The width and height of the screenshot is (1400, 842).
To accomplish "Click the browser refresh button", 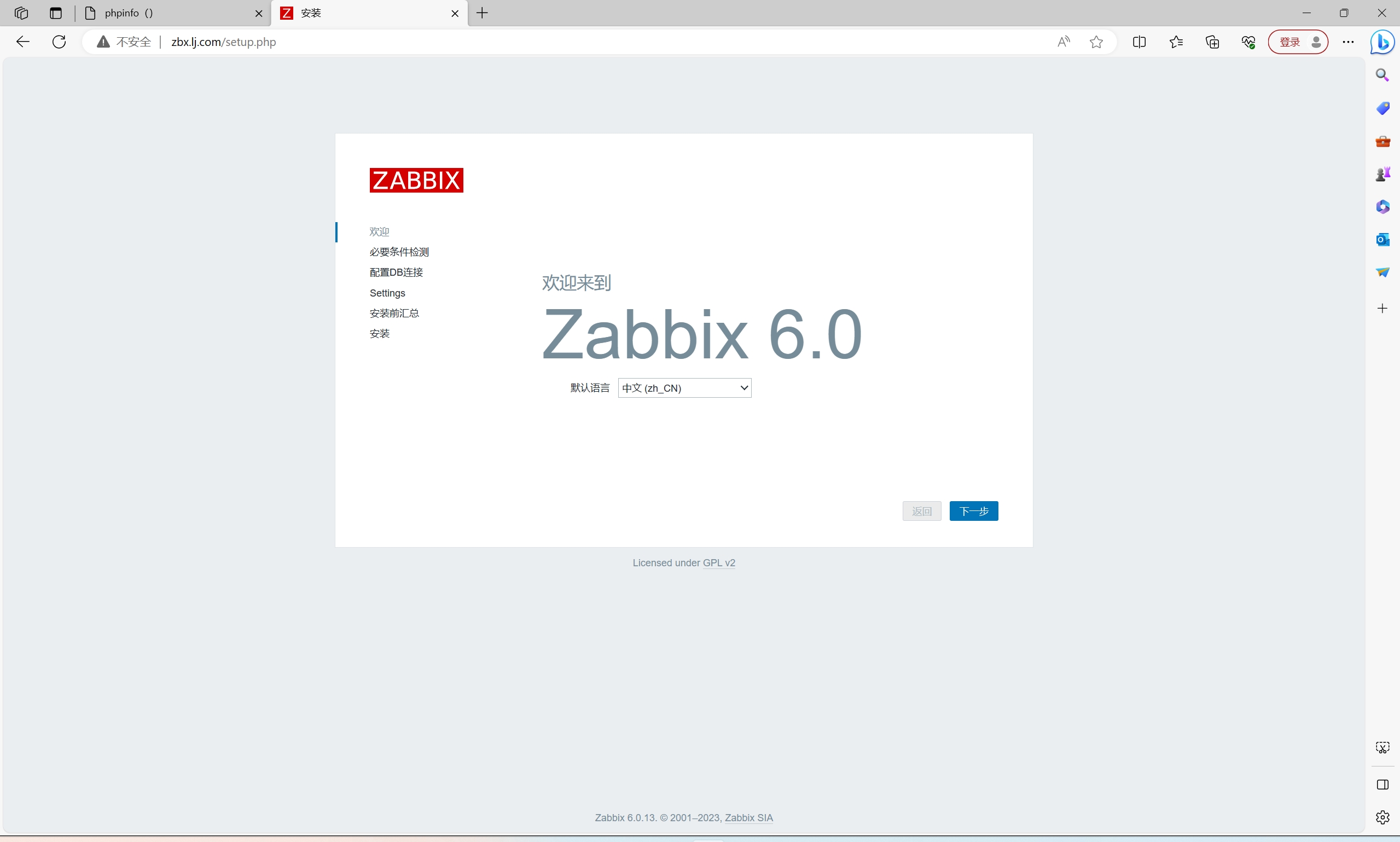I will [x=59, y=42].
